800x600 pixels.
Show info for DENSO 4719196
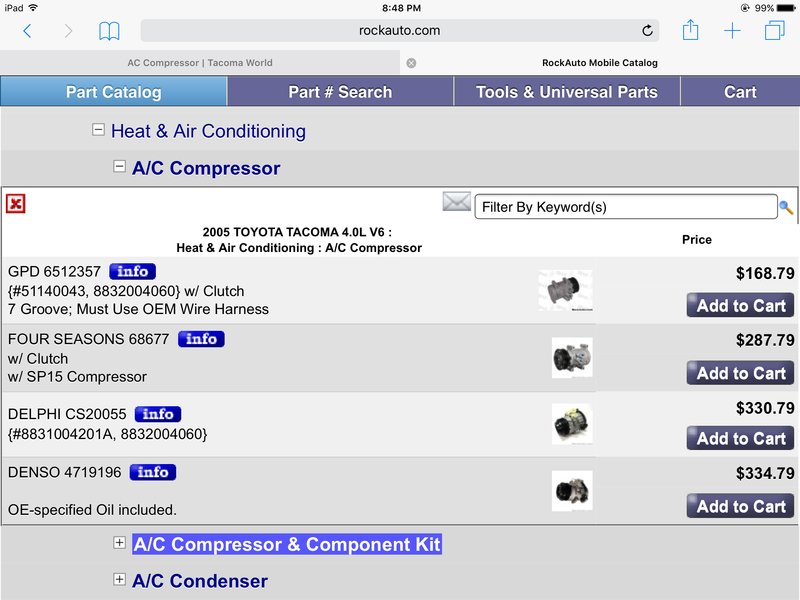[x=153, y=472]
